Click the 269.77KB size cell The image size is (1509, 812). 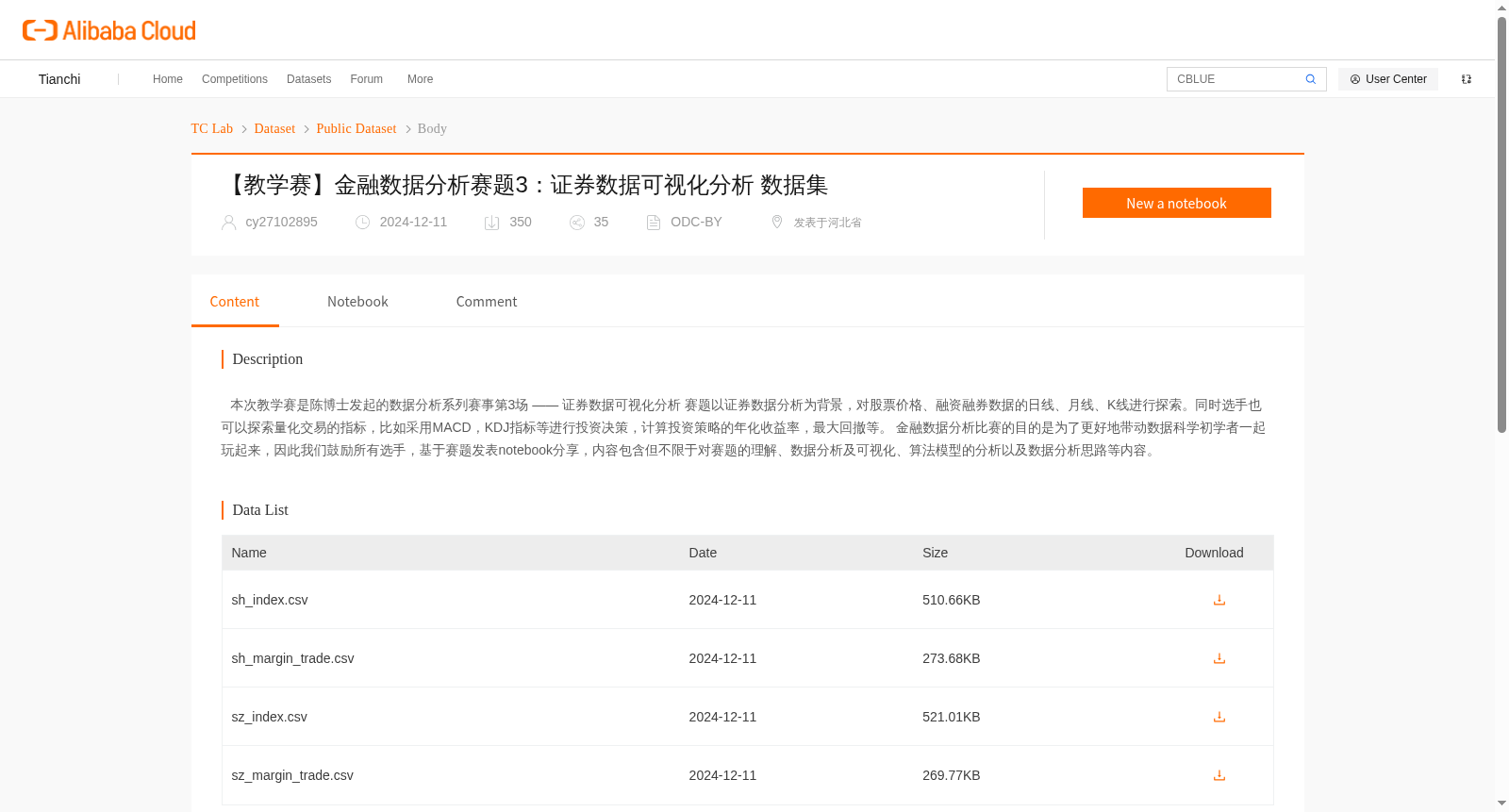pyautogui.click(x=952, y=775)
